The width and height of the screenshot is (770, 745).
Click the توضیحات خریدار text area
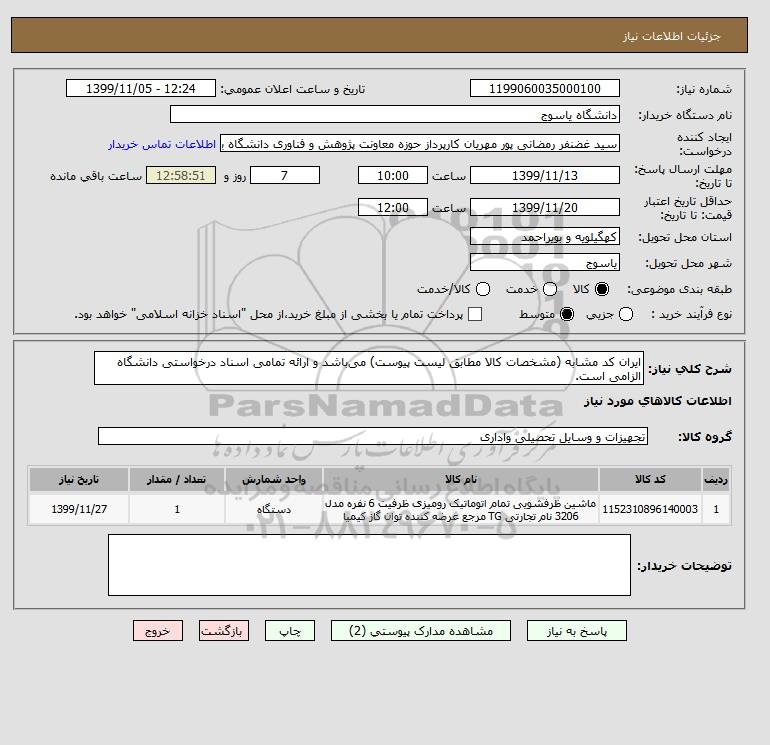[x=369, y=565]
